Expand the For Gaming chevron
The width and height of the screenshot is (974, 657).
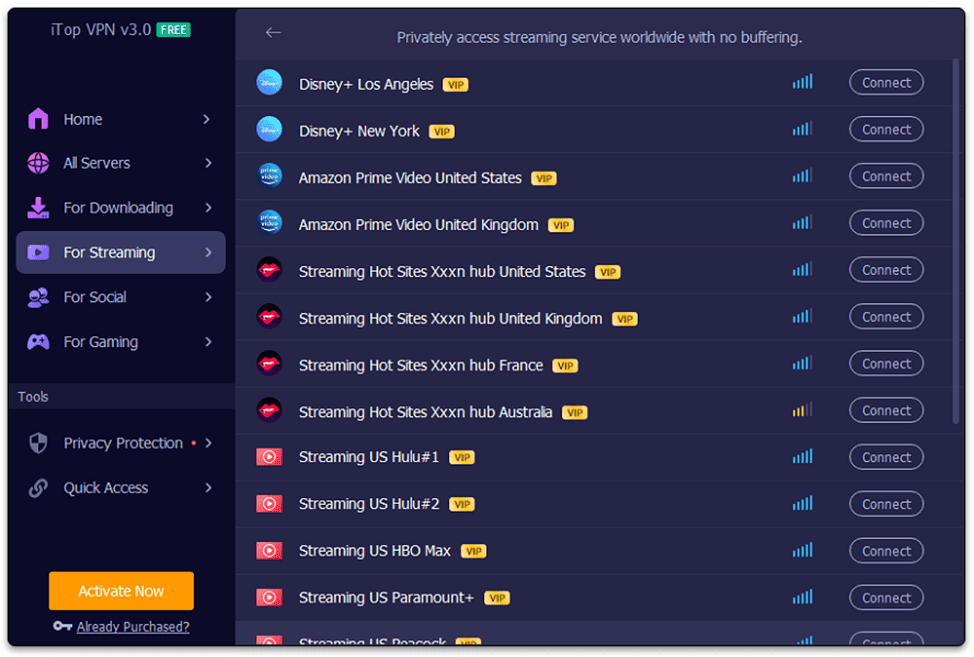tap(208, 342)
